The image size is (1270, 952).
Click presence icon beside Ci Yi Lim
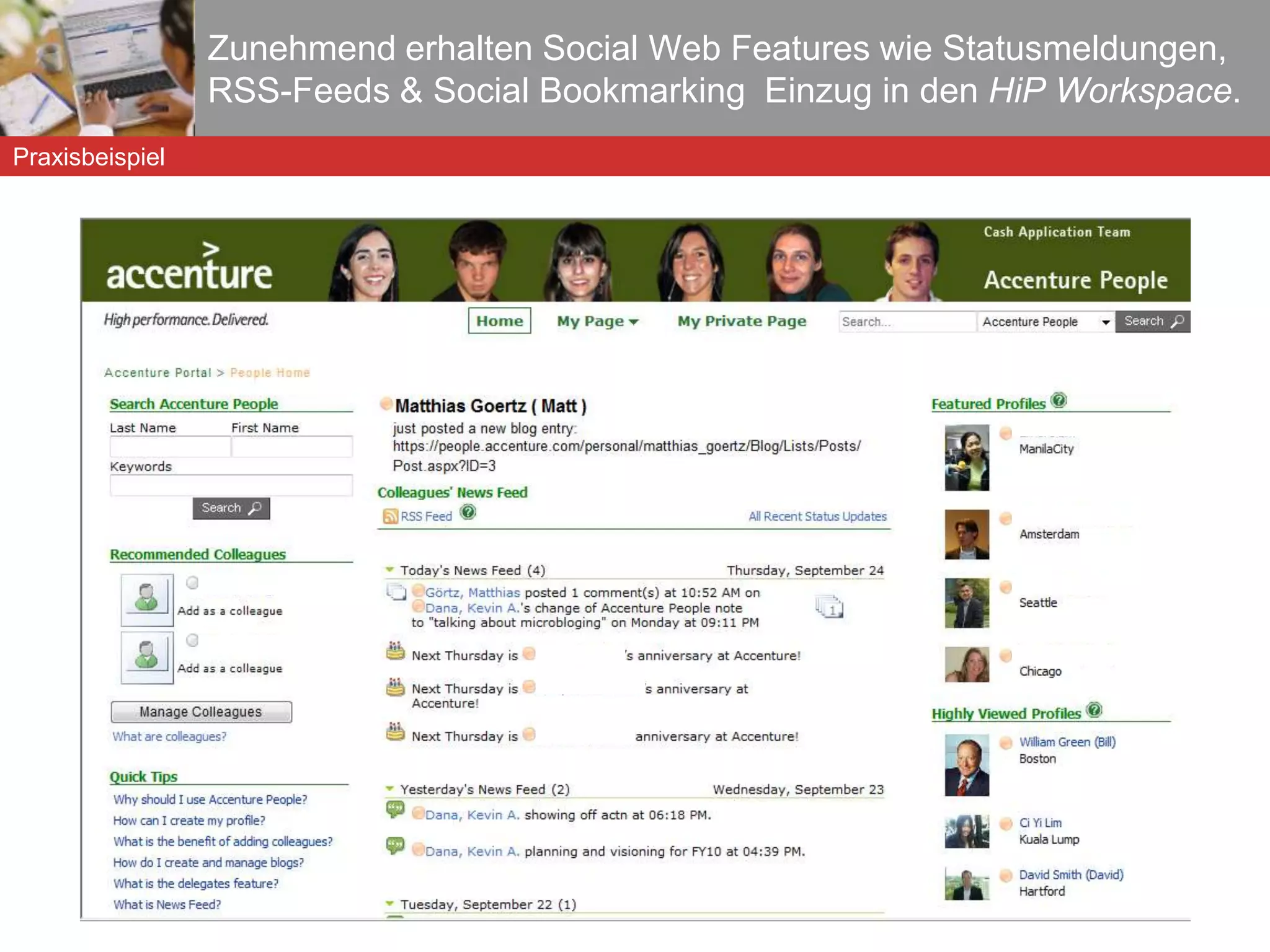click(1006, 824)
